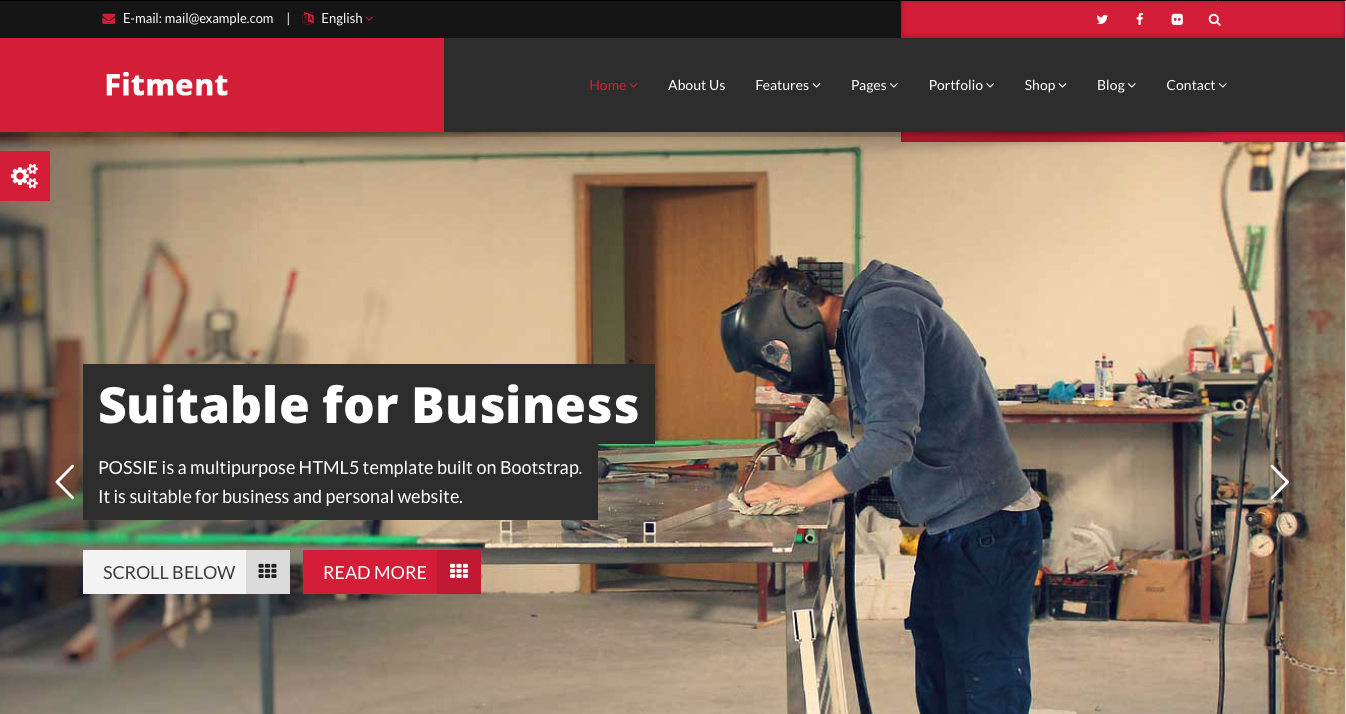Click the Scroll Below button

tap(186, 572)
